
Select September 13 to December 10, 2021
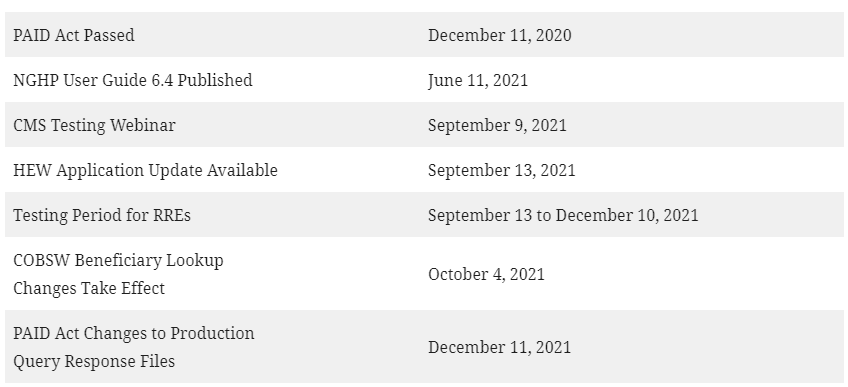point(563,215)
